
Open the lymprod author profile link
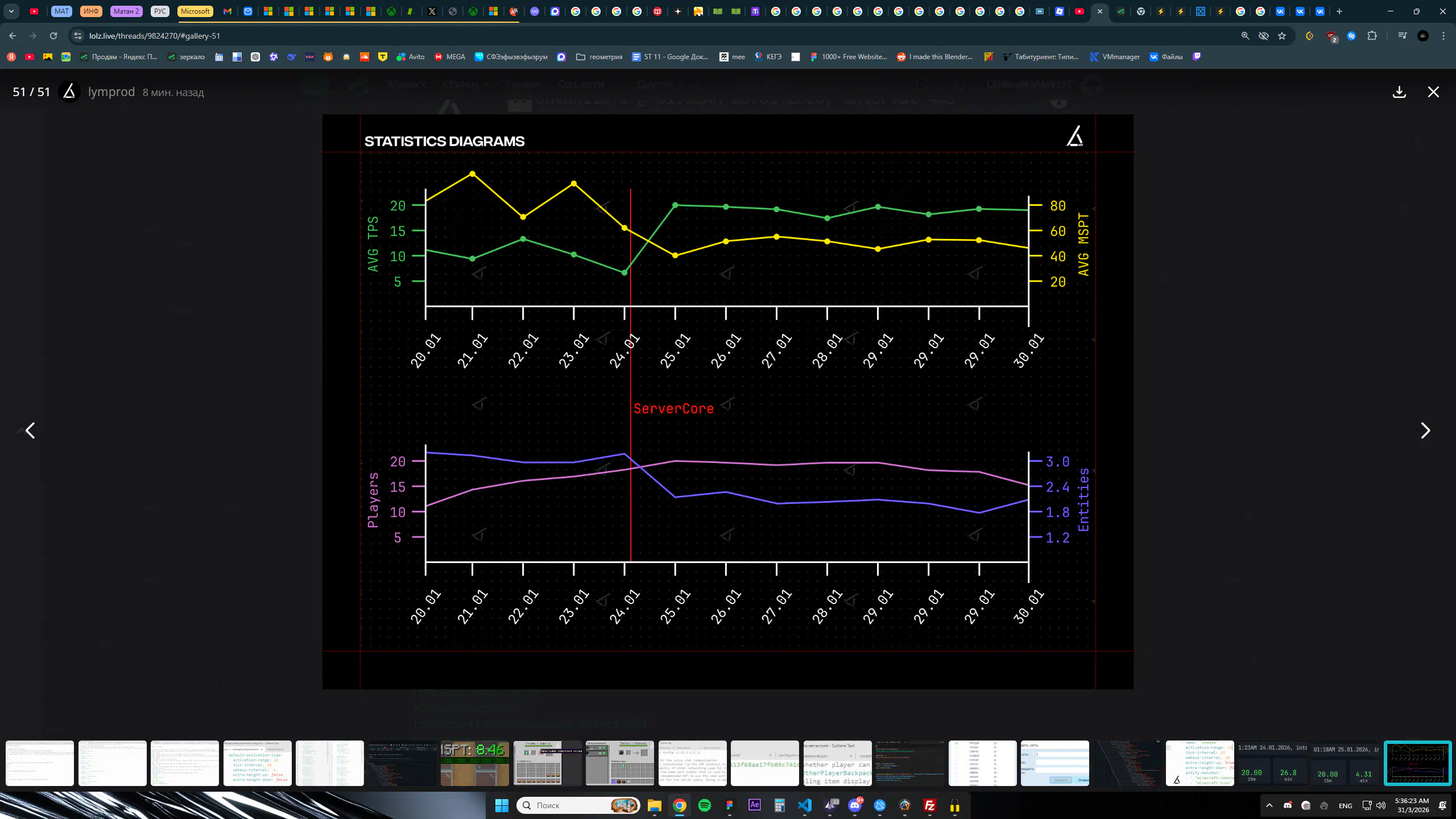111,92
